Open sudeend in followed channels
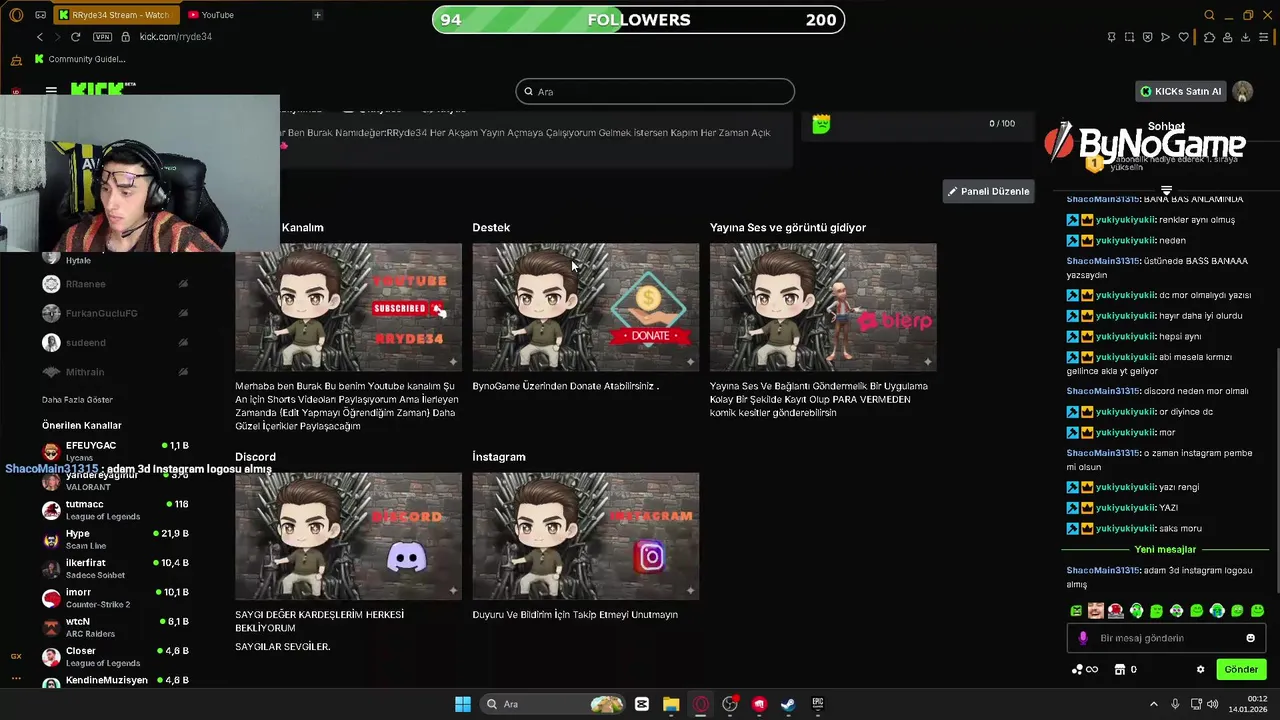This screenshot has width=1280, height=720. point(115,342)
